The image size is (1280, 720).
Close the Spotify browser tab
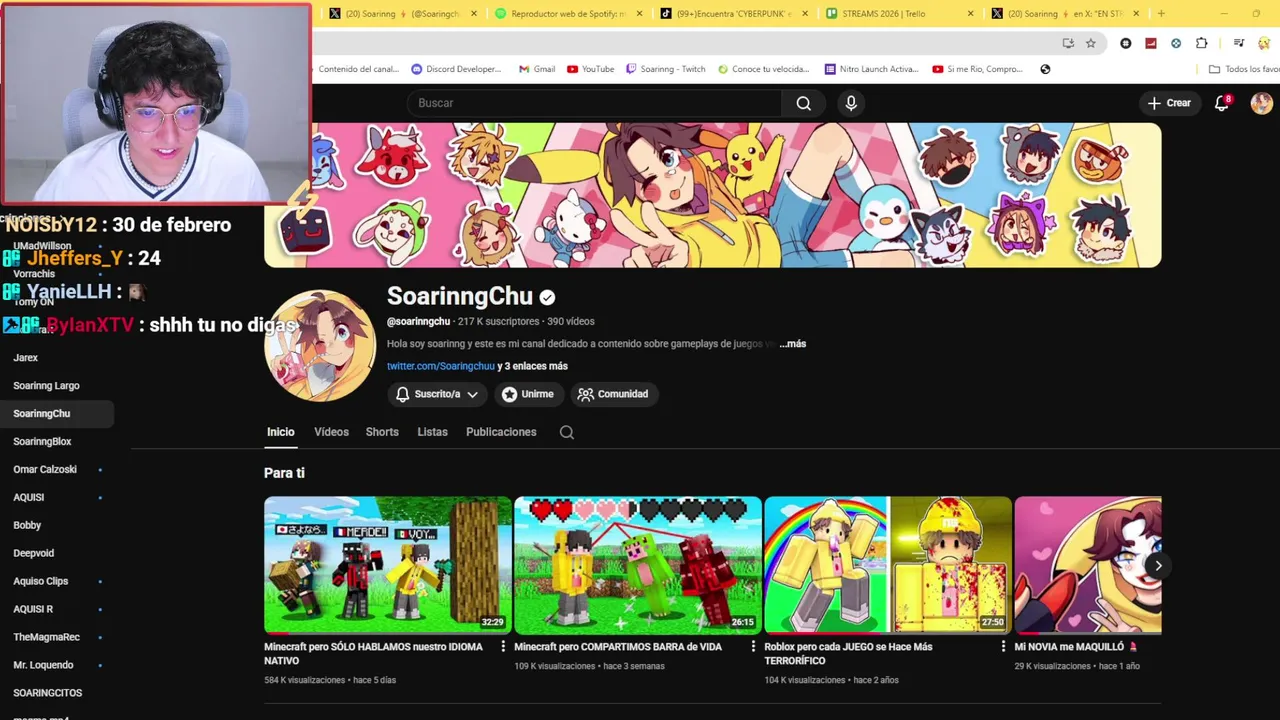coord(639,14)
